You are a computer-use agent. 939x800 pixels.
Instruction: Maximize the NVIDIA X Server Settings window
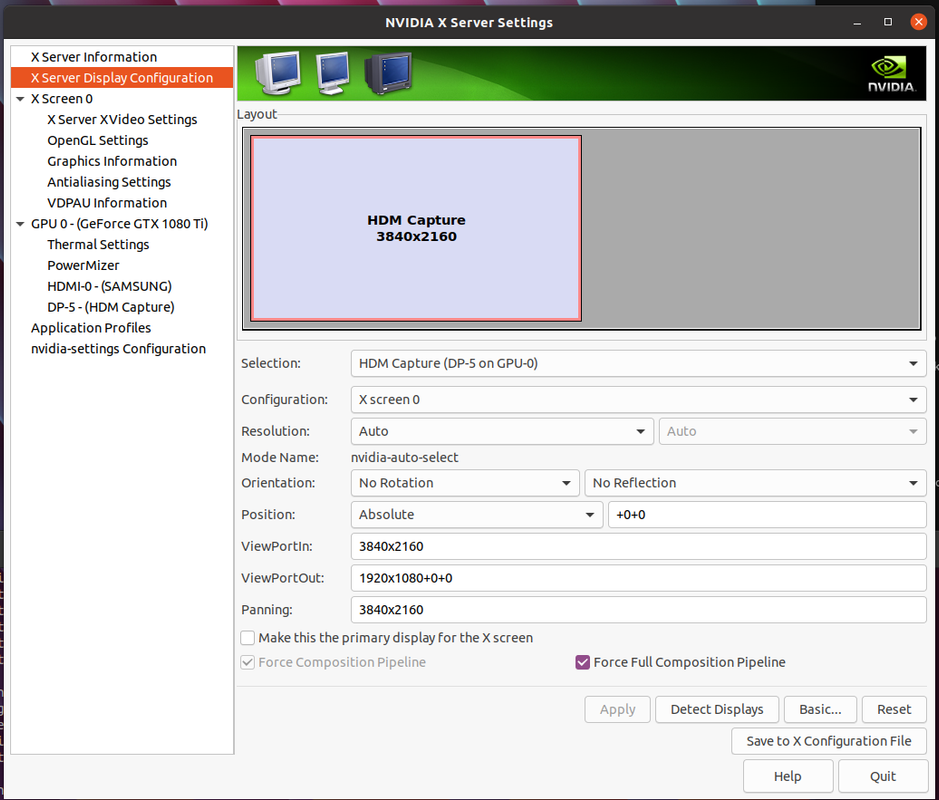point(888,22)
